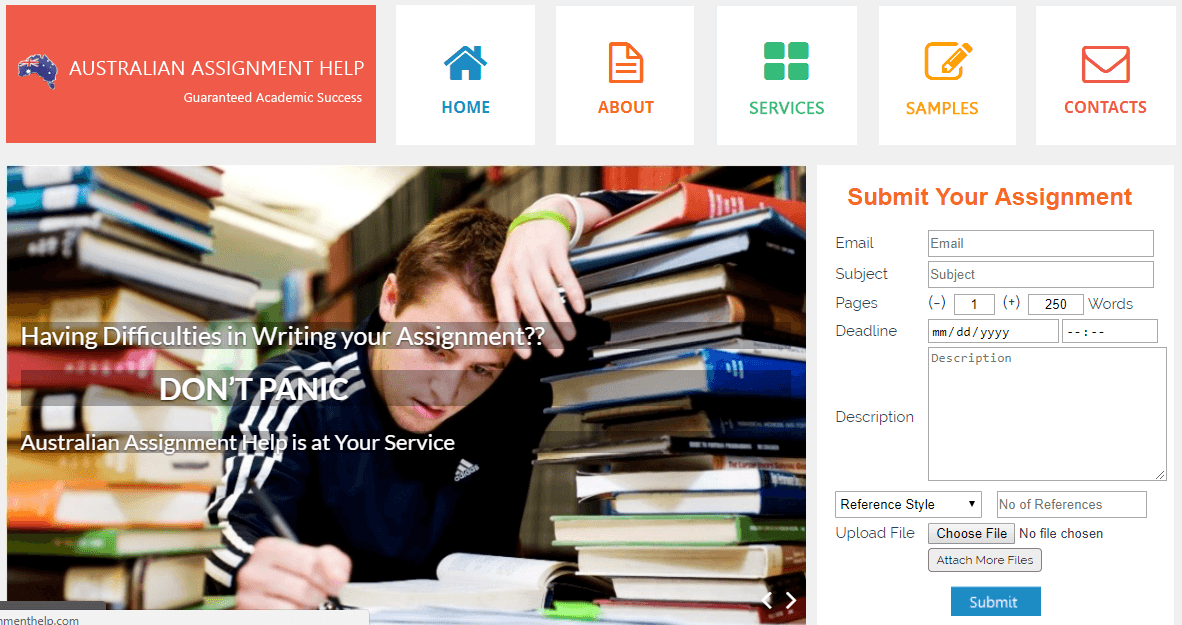Submit the assignment form

coord(996,602)
